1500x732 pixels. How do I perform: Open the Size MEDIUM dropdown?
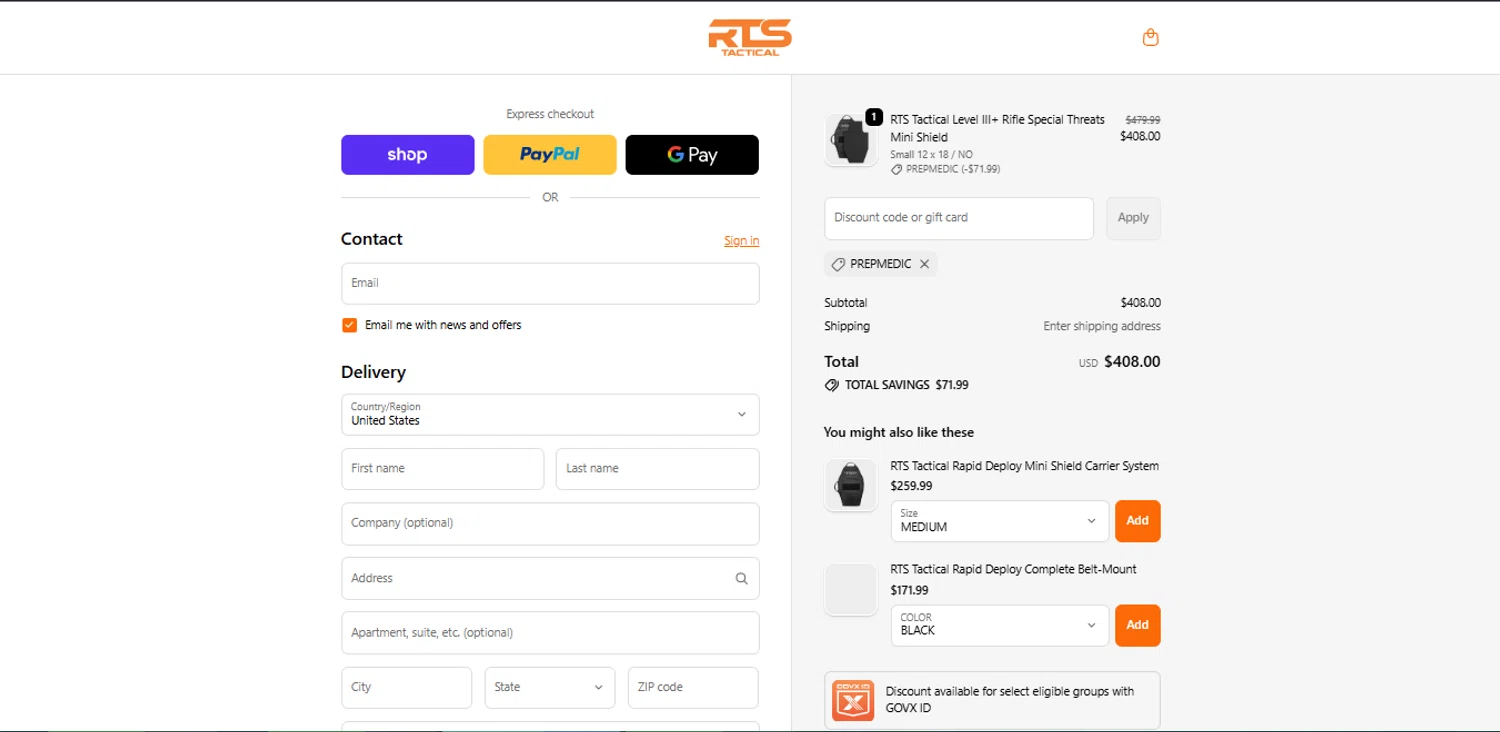(x=1000, y=521)
